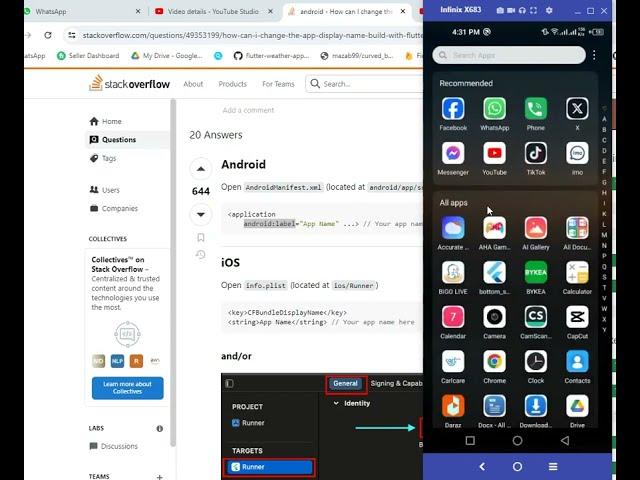
Task: Tap the Android recent apps square button
Action: pyautogui.click(x=470, y=440)
